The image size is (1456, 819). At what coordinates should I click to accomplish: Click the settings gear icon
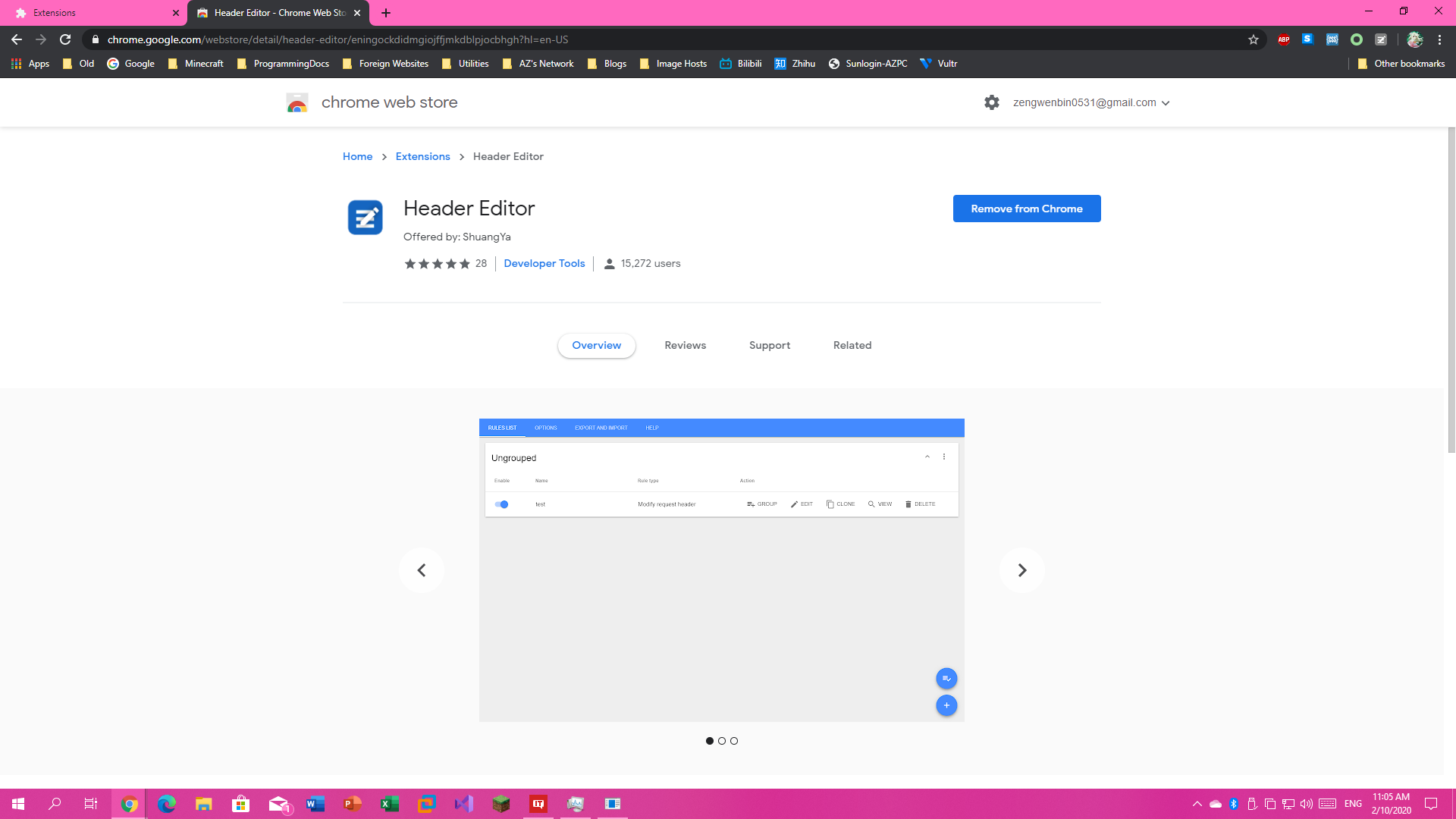coord(991,102)
